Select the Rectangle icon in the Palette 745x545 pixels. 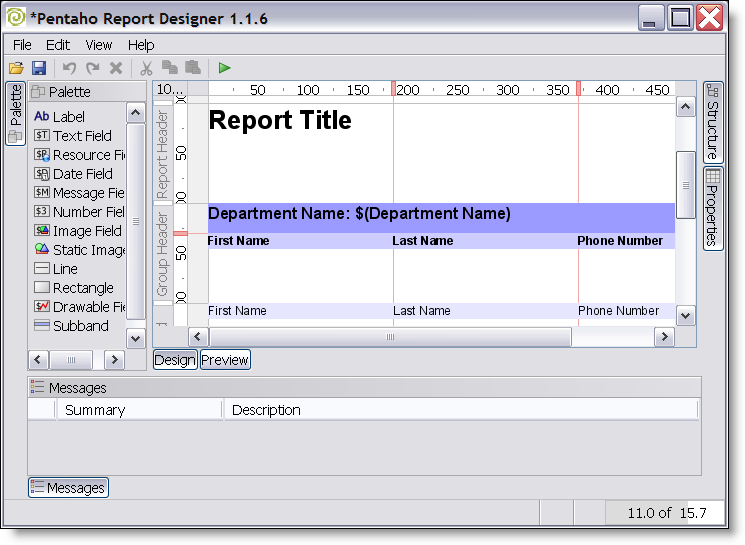click(x=42, y=287)
